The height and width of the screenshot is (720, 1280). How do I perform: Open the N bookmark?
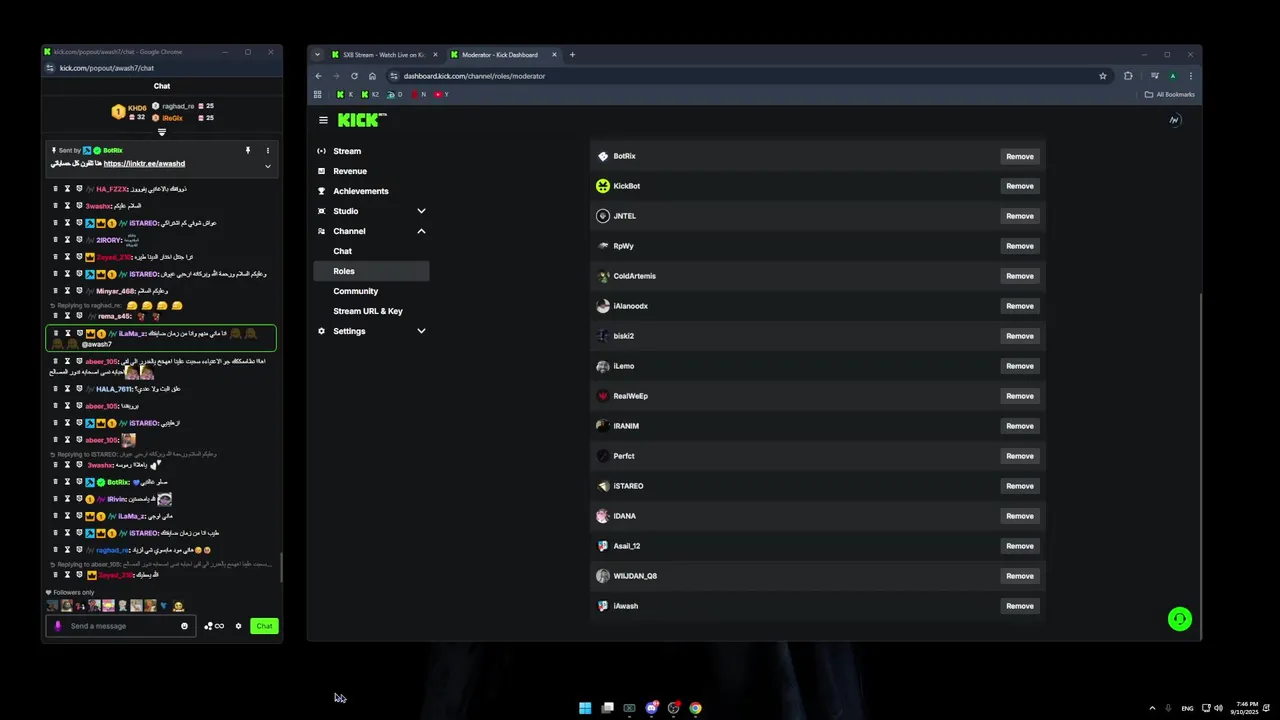419,94
